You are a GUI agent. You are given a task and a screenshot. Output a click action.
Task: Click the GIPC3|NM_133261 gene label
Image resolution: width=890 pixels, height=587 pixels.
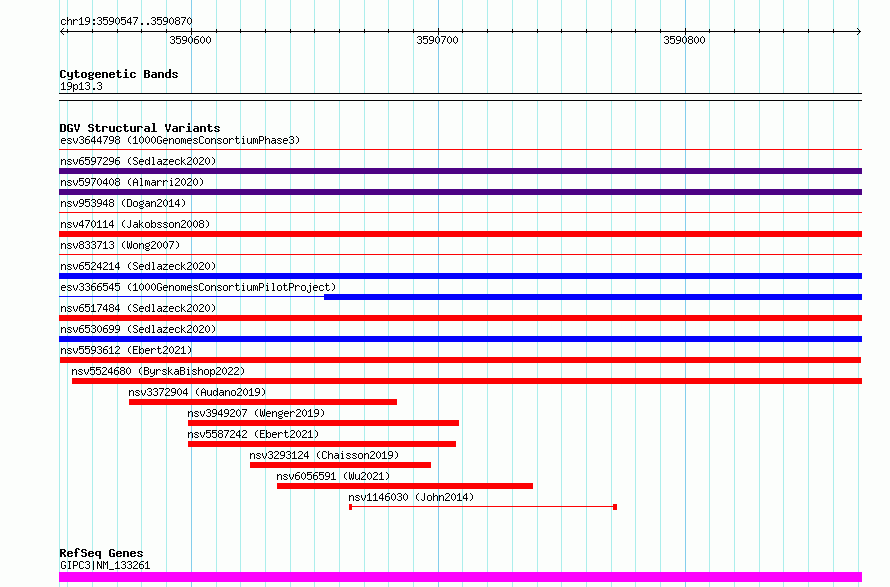(x=105, y=565)
